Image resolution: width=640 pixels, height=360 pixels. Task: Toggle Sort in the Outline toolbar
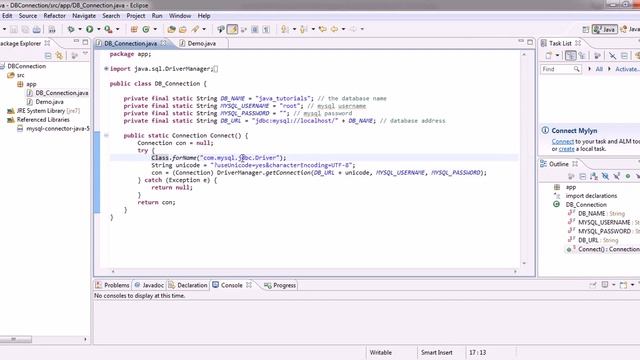coord(594,176)
